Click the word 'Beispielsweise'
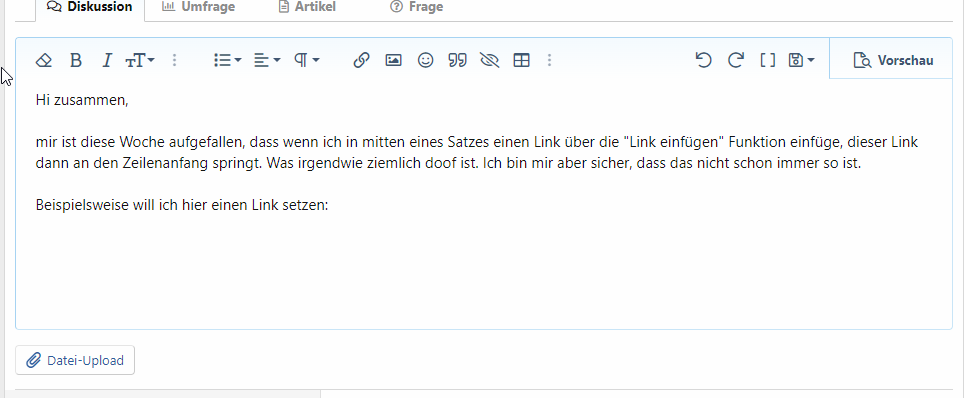The width and height of the screenshot is (964, 398). pos(83,206)
